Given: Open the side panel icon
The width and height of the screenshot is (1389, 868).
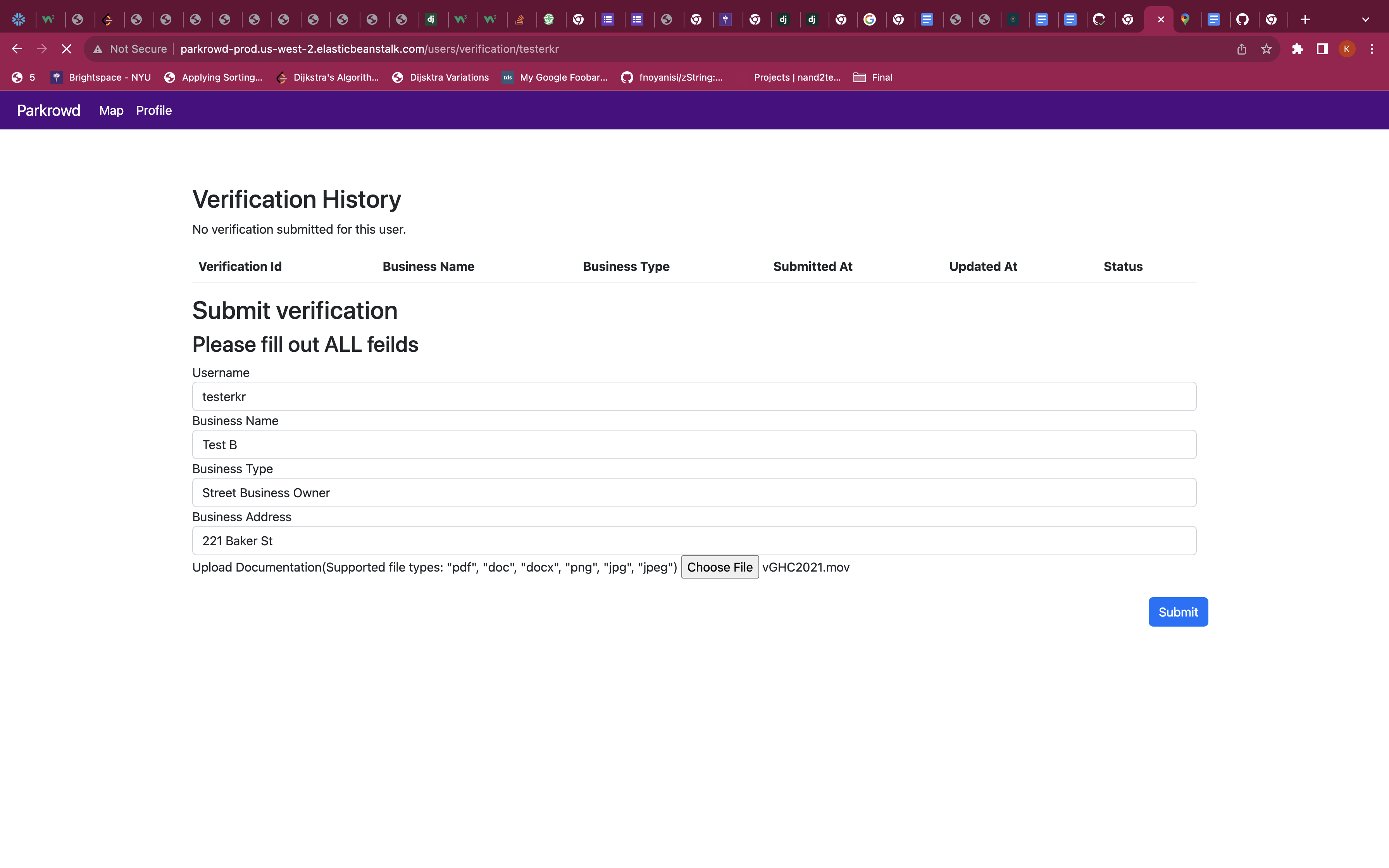Looking at the screenshot, I should [1322, 49].
